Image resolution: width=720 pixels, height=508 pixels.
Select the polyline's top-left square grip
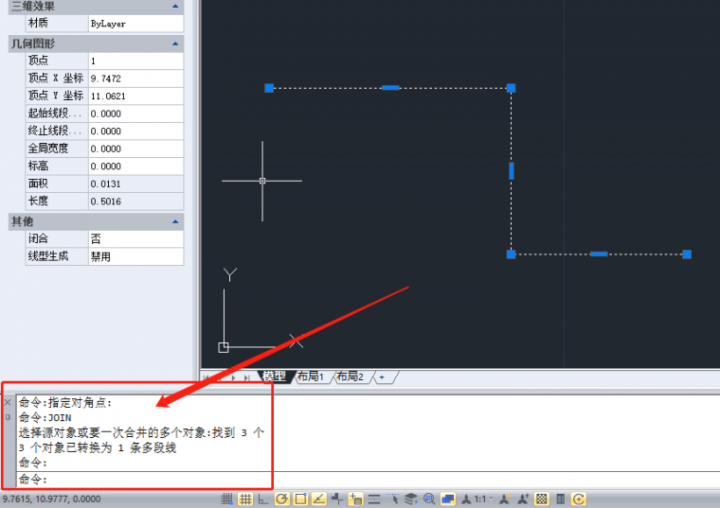(269, 88)
